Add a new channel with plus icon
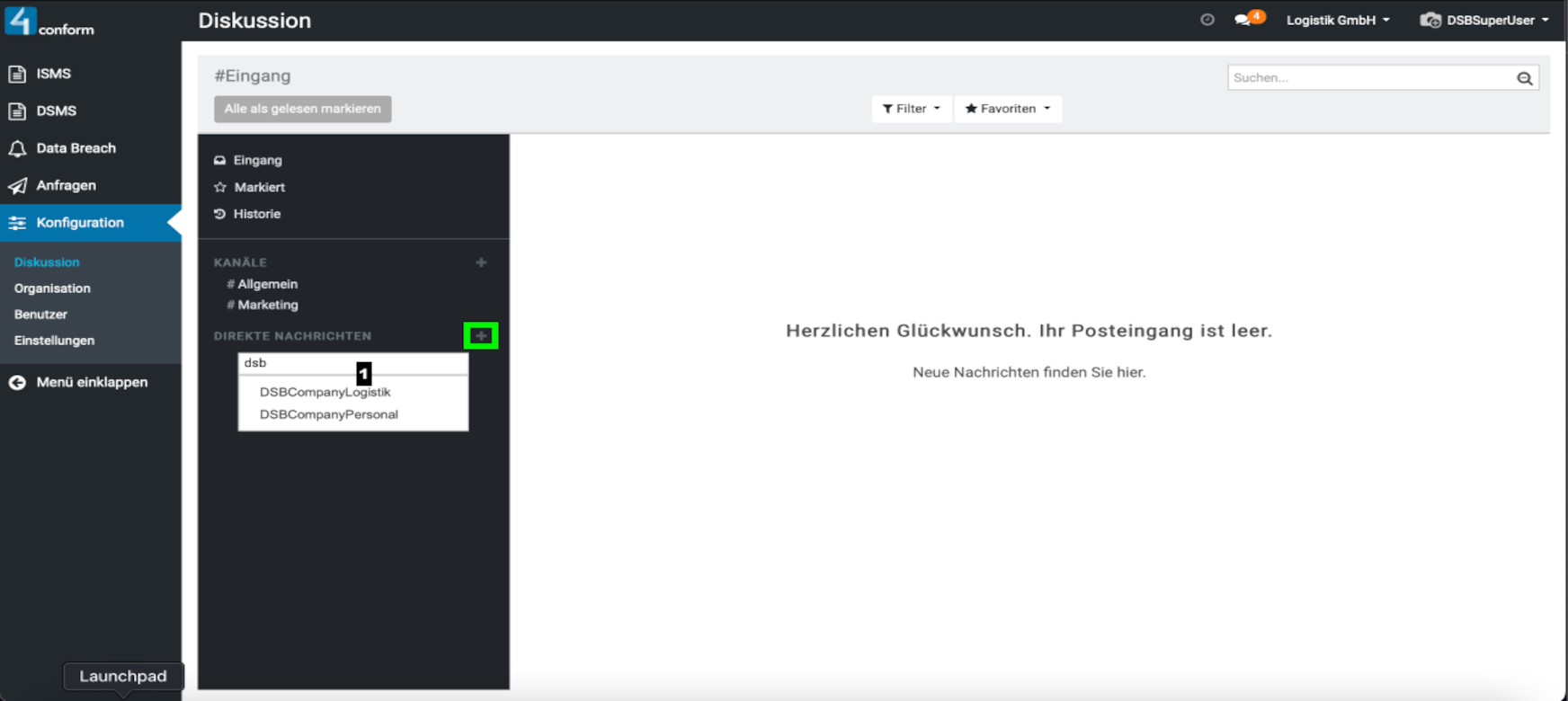The image size is (1568, 701). click(481, 262)
